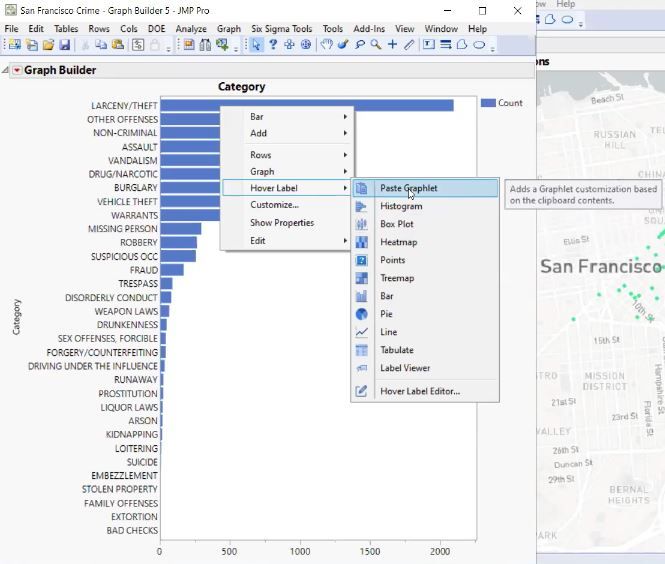
Task: Click the Category graph title
Action: pos(241,87)
